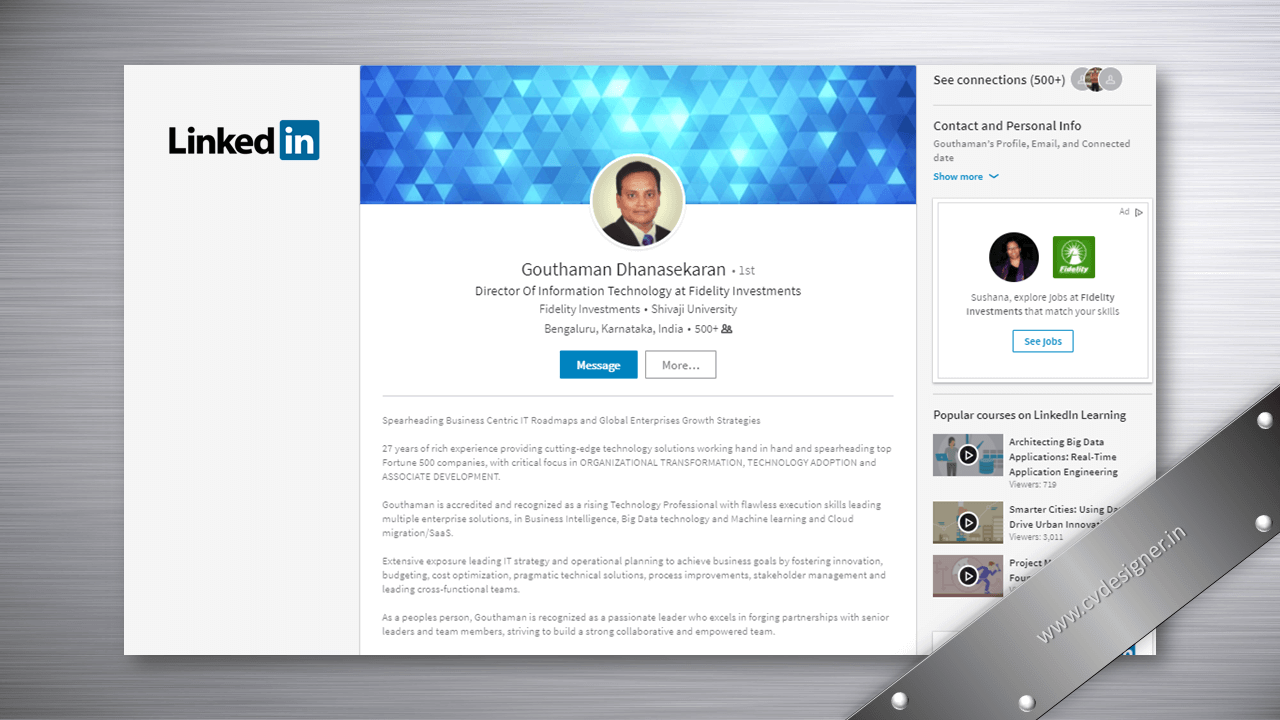Play Smarter Cities course video

(968, 522)
